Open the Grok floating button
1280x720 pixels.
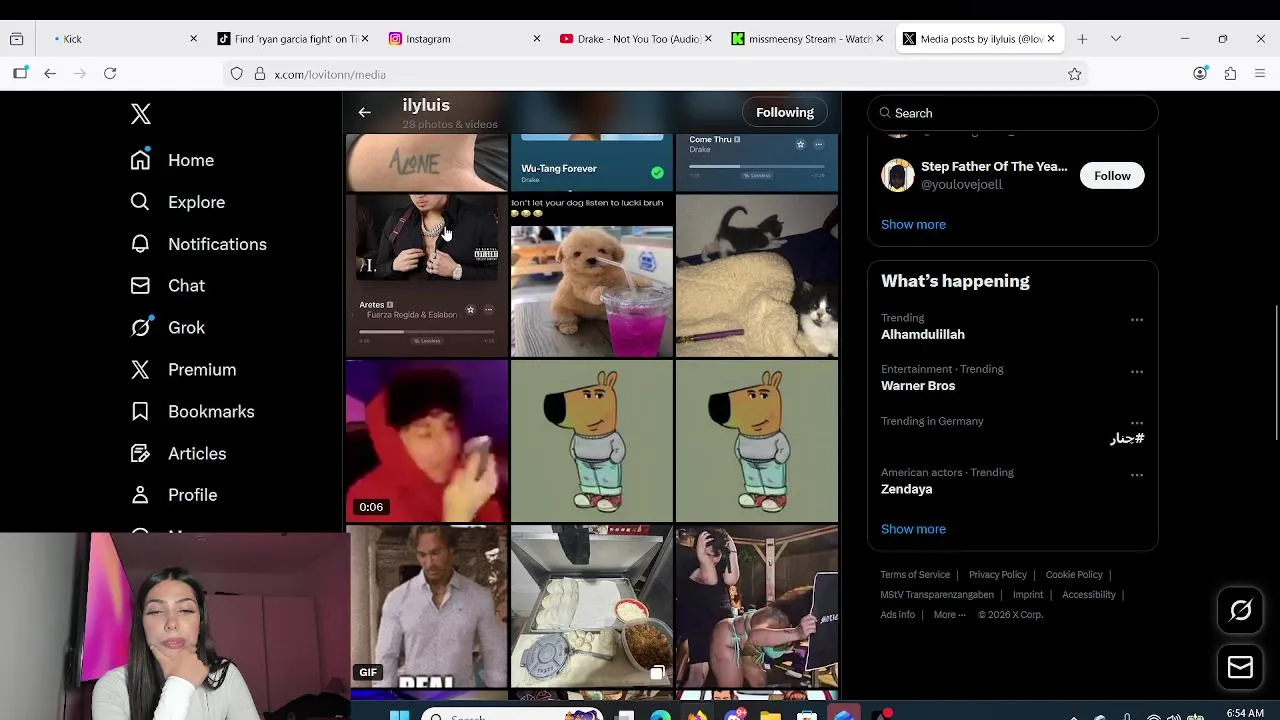coord(1240,610)
